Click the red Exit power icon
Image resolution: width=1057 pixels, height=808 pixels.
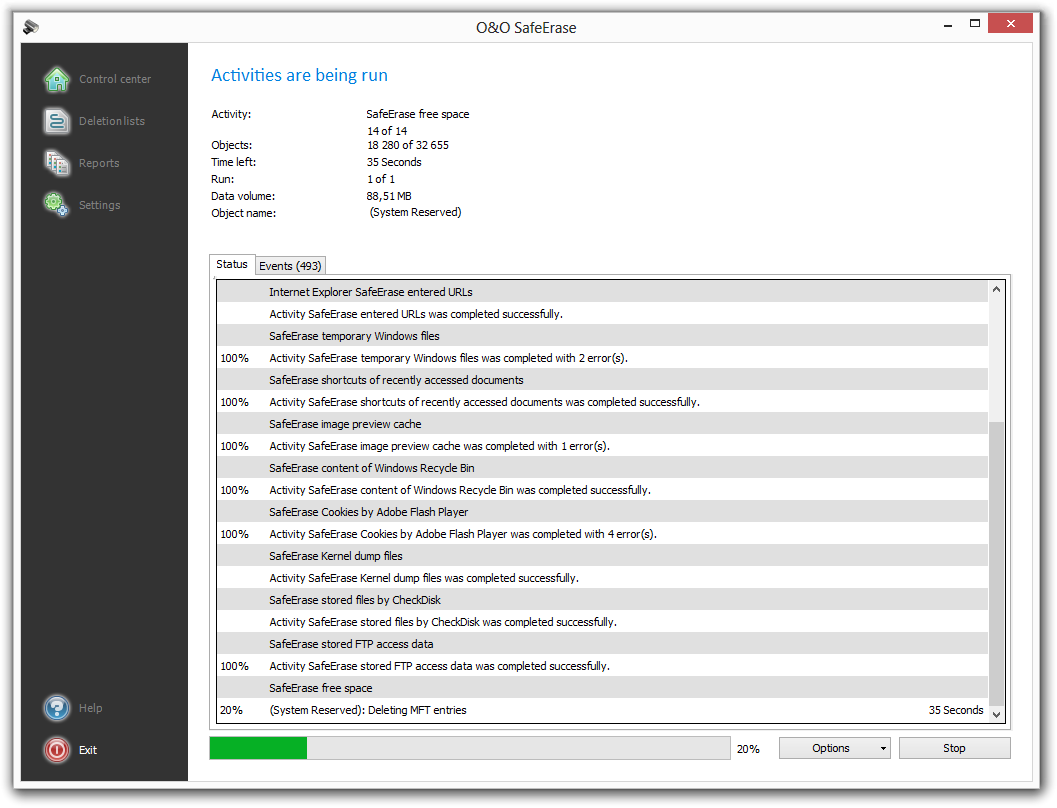57,750
